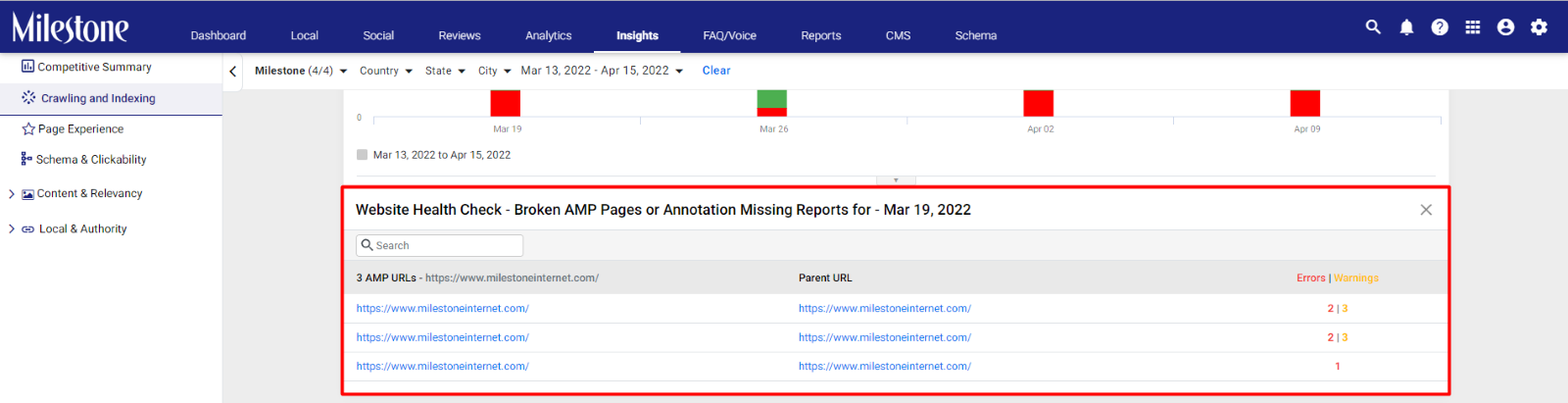The image size is (1568, 403).
Task: Open third row Parent URL link
Action: click(x=885, y=366)
